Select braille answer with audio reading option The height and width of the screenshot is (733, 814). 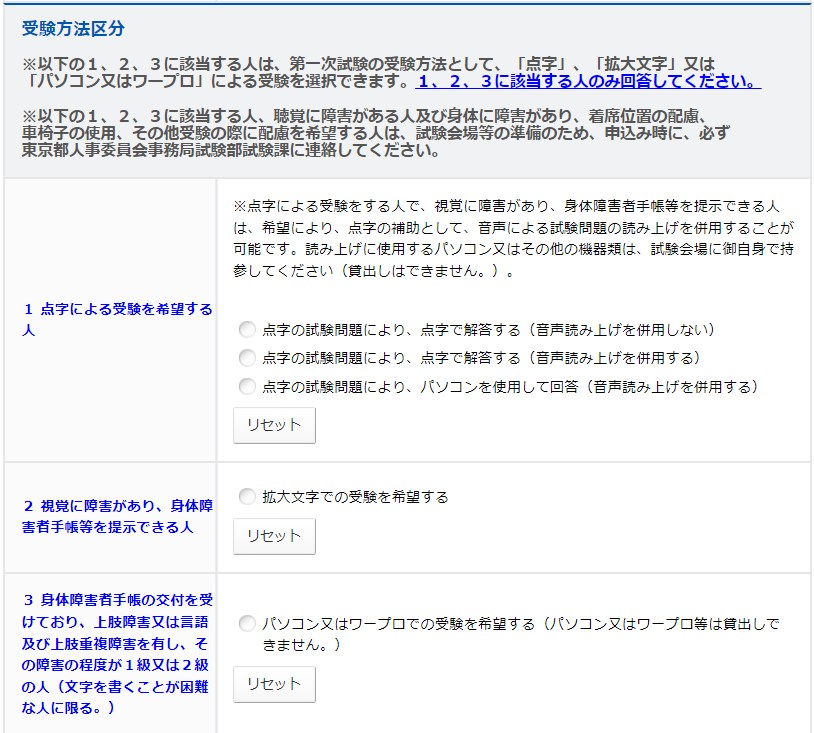247,358
